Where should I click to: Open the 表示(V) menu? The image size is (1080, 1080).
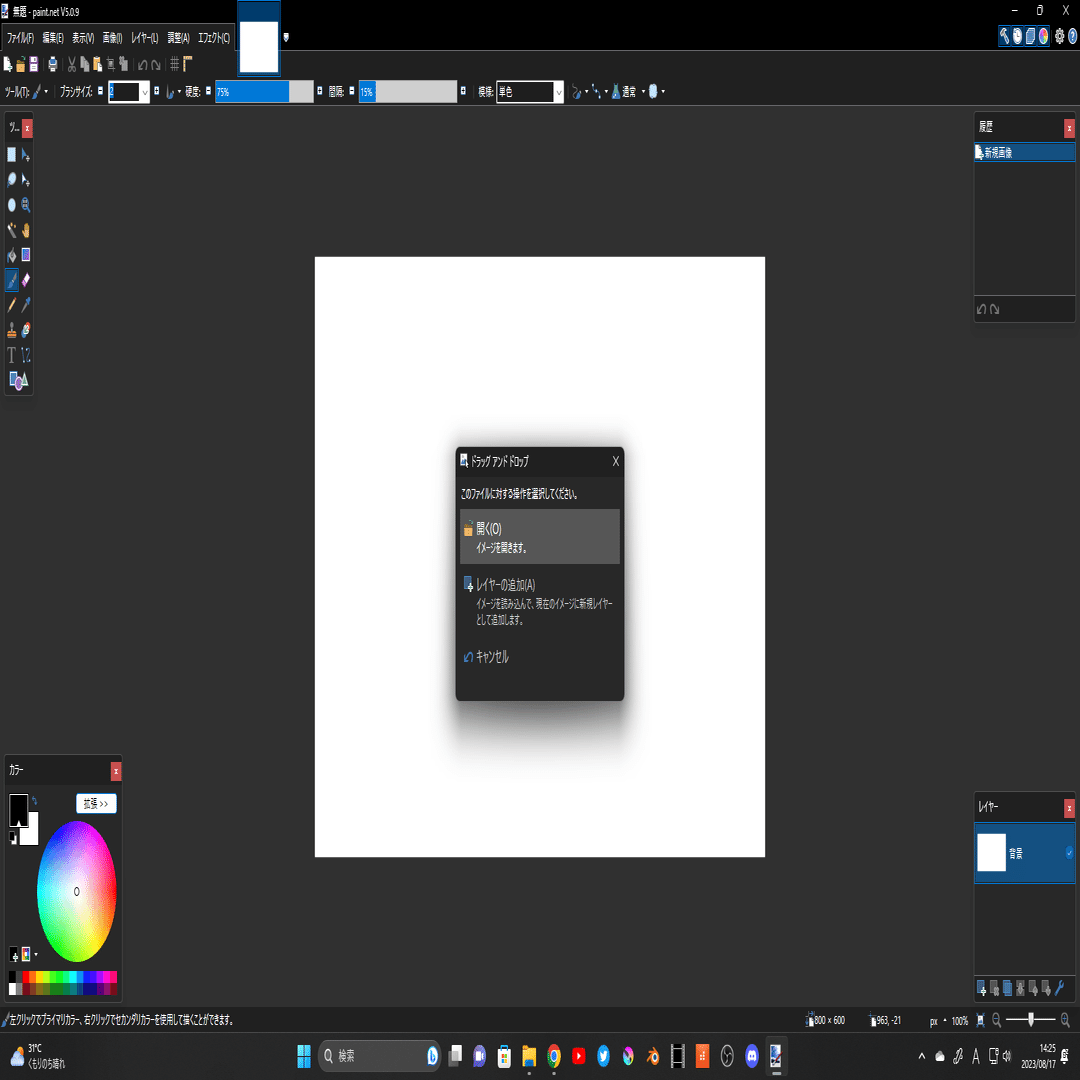[83, 38]
